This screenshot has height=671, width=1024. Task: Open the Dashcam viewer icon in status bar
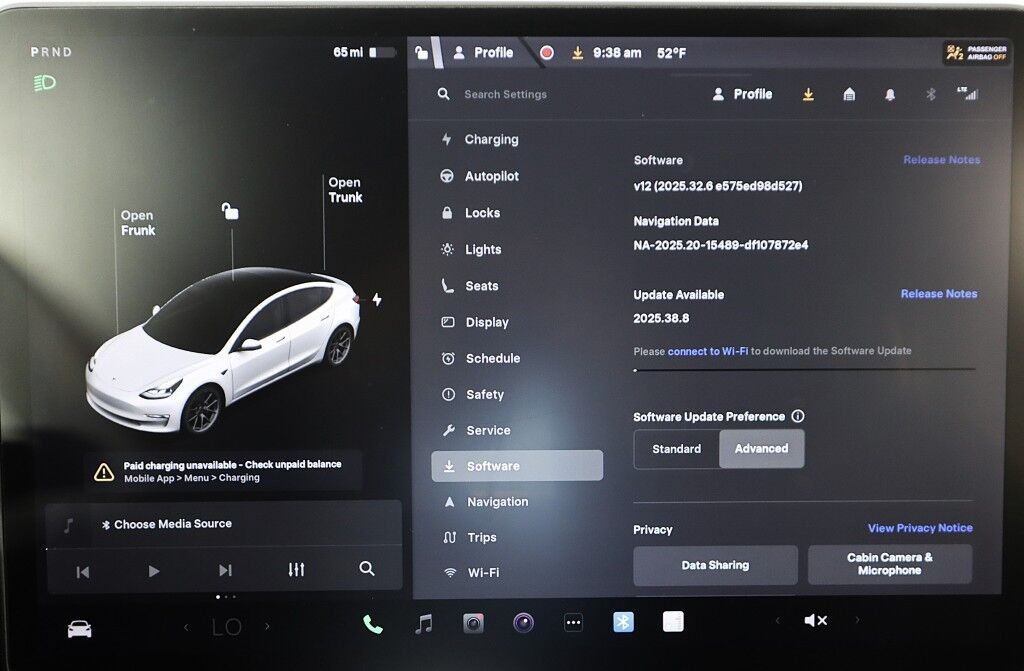[x=547, y=51]
